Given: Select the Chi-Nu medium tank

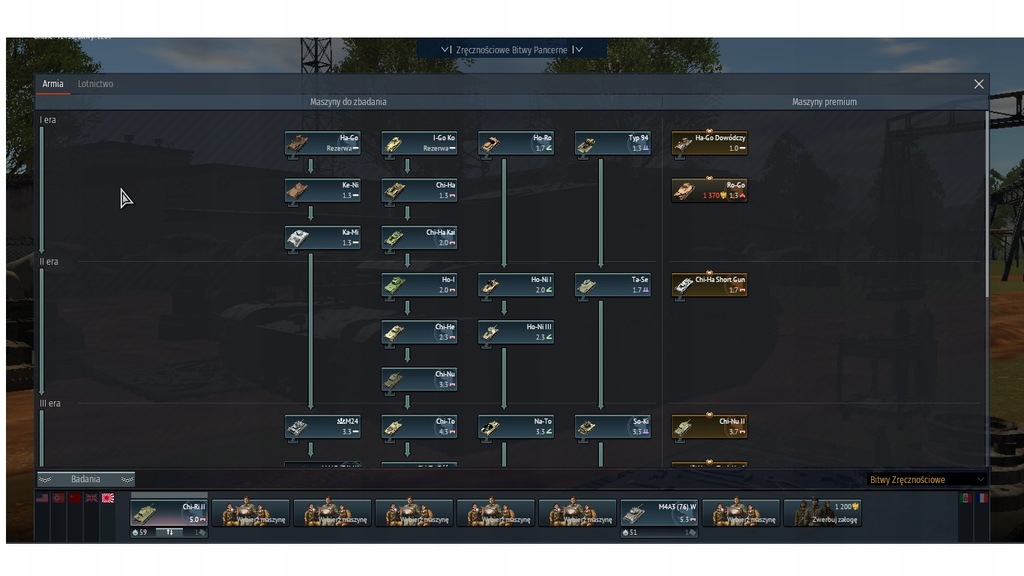Looking at the screenshot, I should coord(419,379).
